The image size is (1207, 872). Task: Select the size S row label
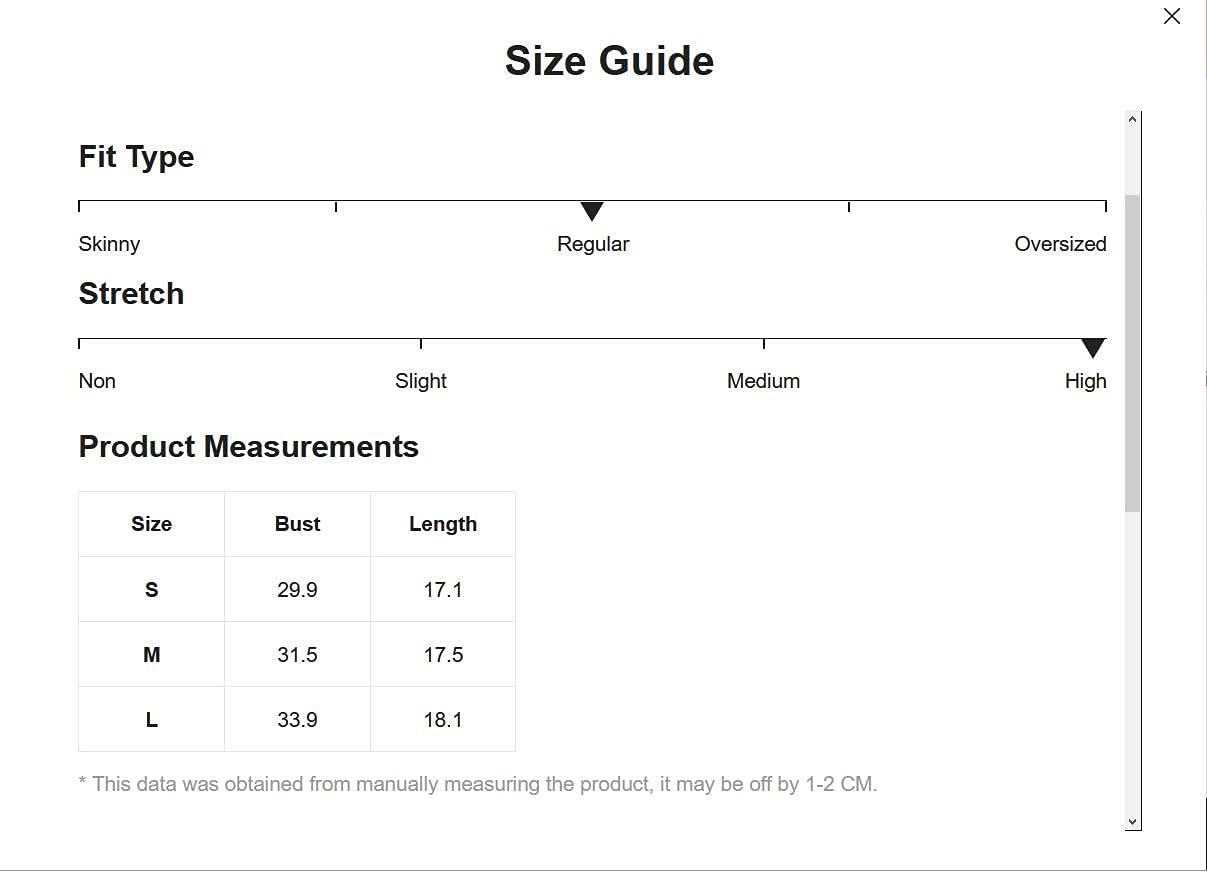click(x=151, y=590)
